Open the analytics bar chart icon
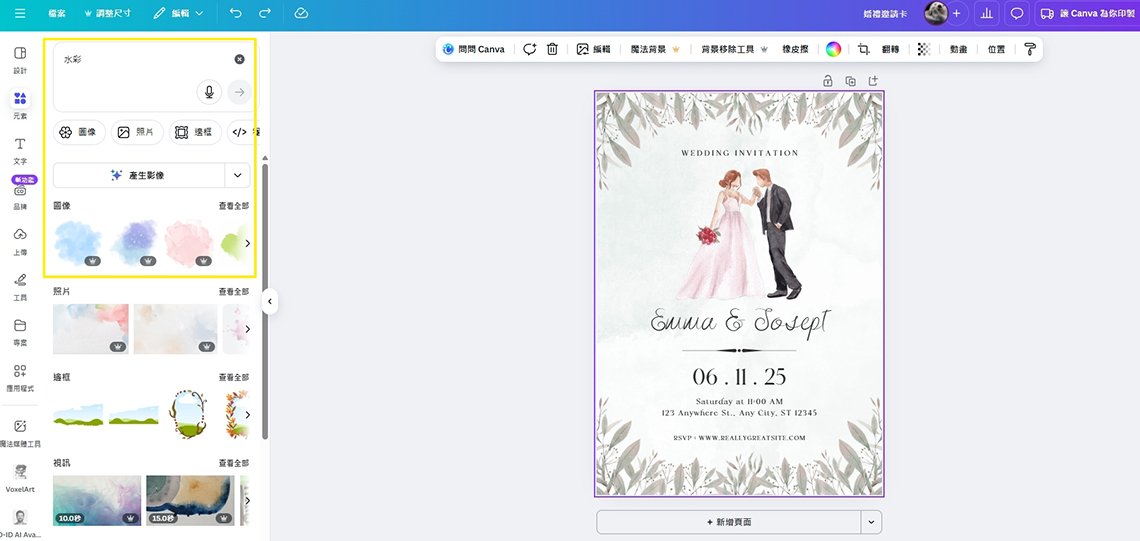The height and width of the screenshot is (541, 1140). click(986, 13)
